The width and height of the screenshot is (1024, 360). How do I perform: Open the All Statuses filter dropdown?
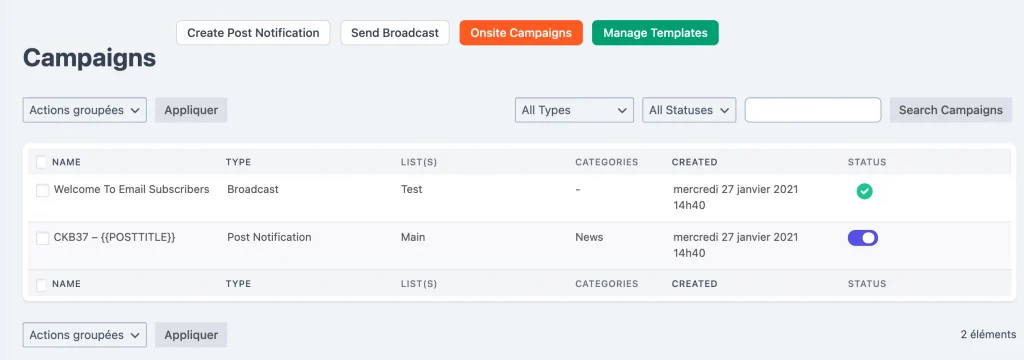click(x=689, y=110)
